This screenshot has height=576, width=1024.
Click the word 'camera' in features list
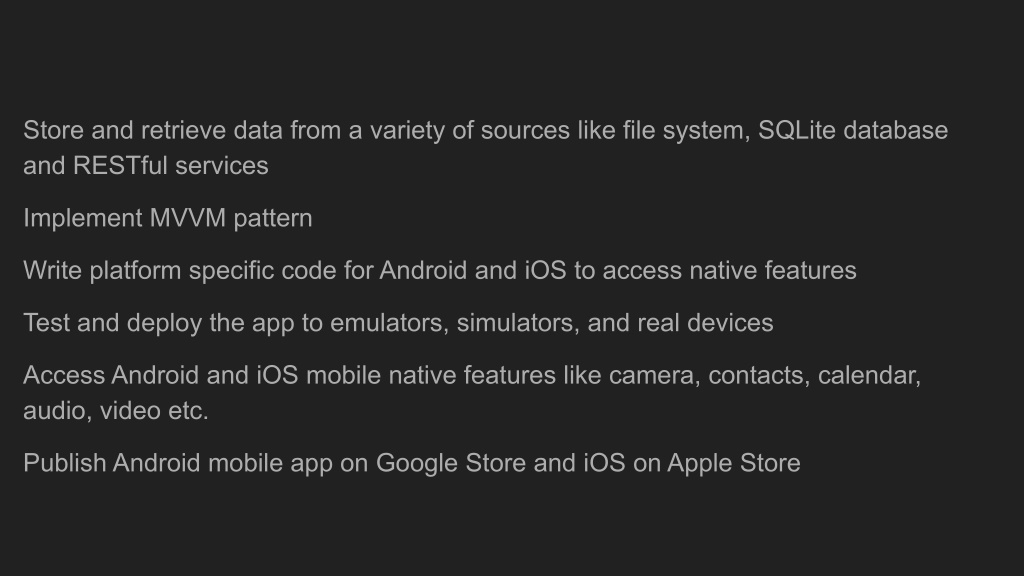coord(654,376)
